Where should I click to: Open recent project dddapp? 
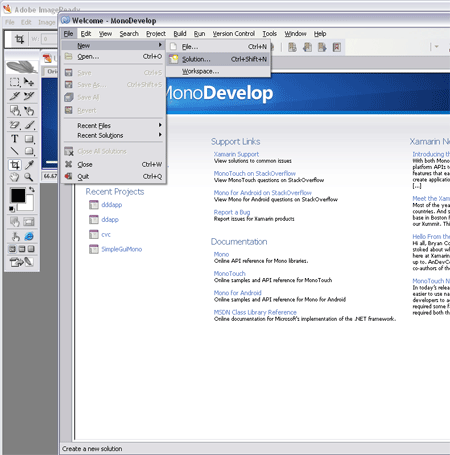coord(112,205)
